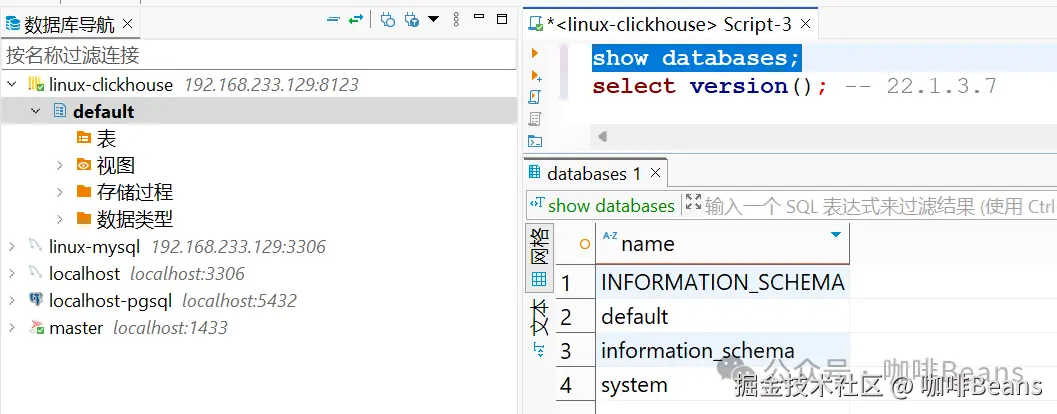This screenshot has height=414, width=1057.
Task: Execute SQL statement in new tab
Action: click(x=537, y=75)
